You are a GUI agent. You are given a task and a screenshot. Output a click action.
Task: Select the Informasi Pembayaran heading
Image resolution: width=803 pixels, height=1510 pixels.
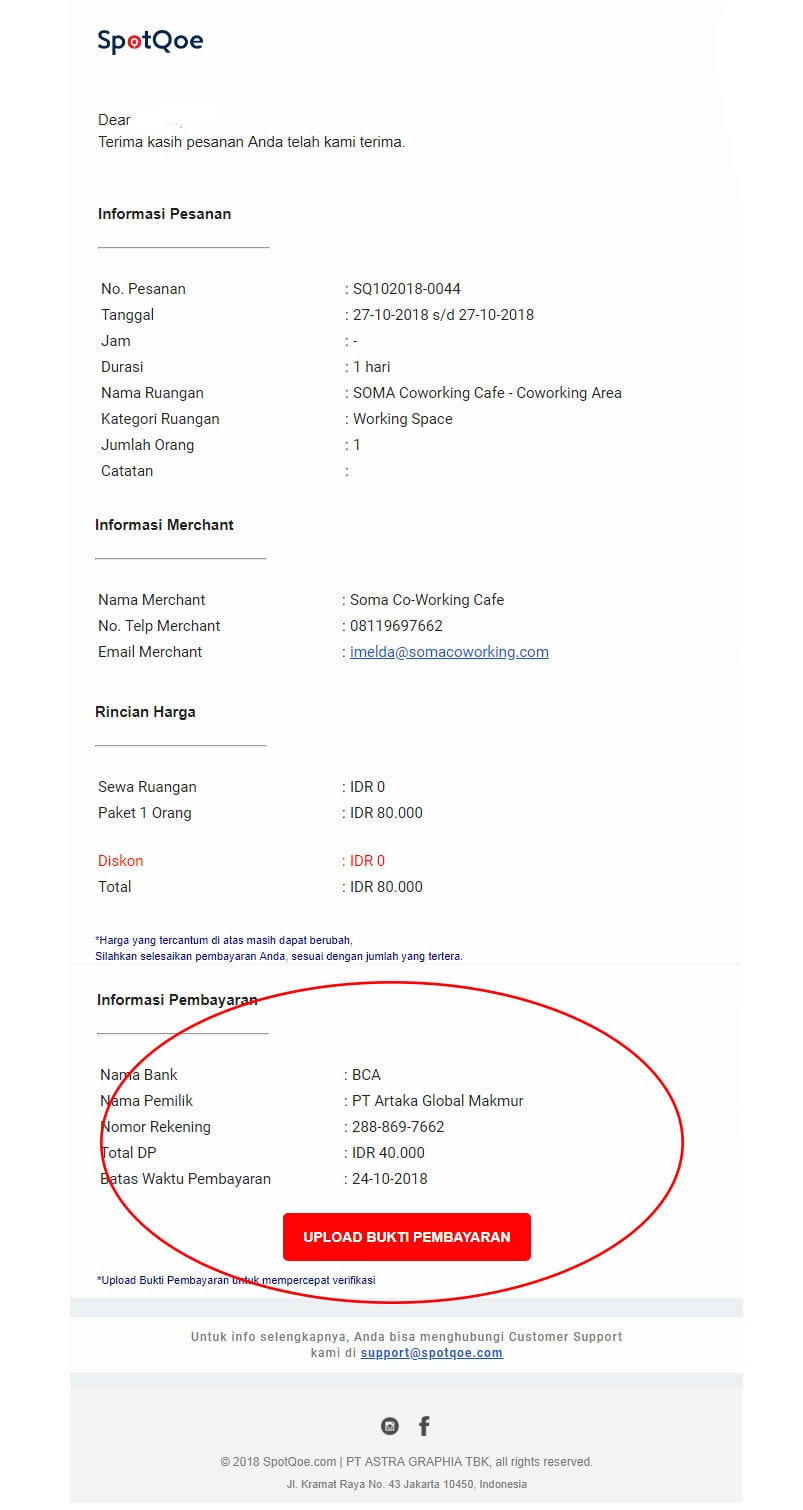coord(177,1000)
